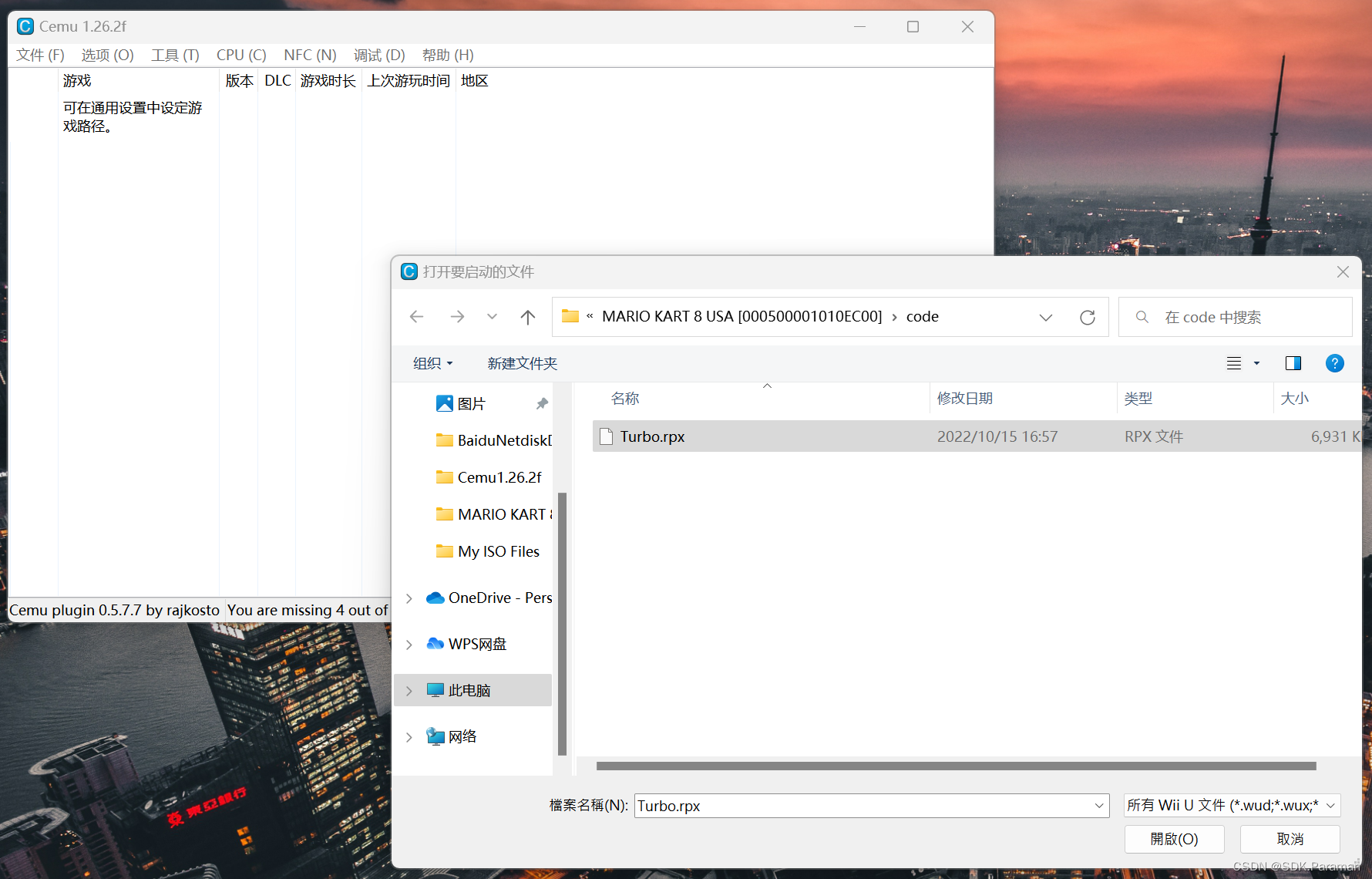
Task: Open recent locations dropdown arrow
Action: [492, 317]
